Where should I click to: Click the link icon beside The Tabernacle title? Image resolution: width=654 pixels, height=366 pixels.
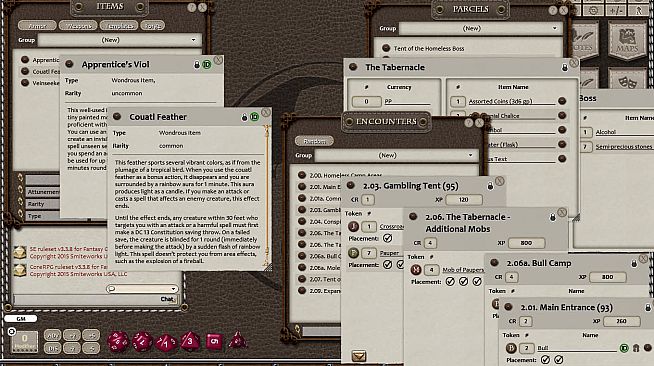coord(353,67)
